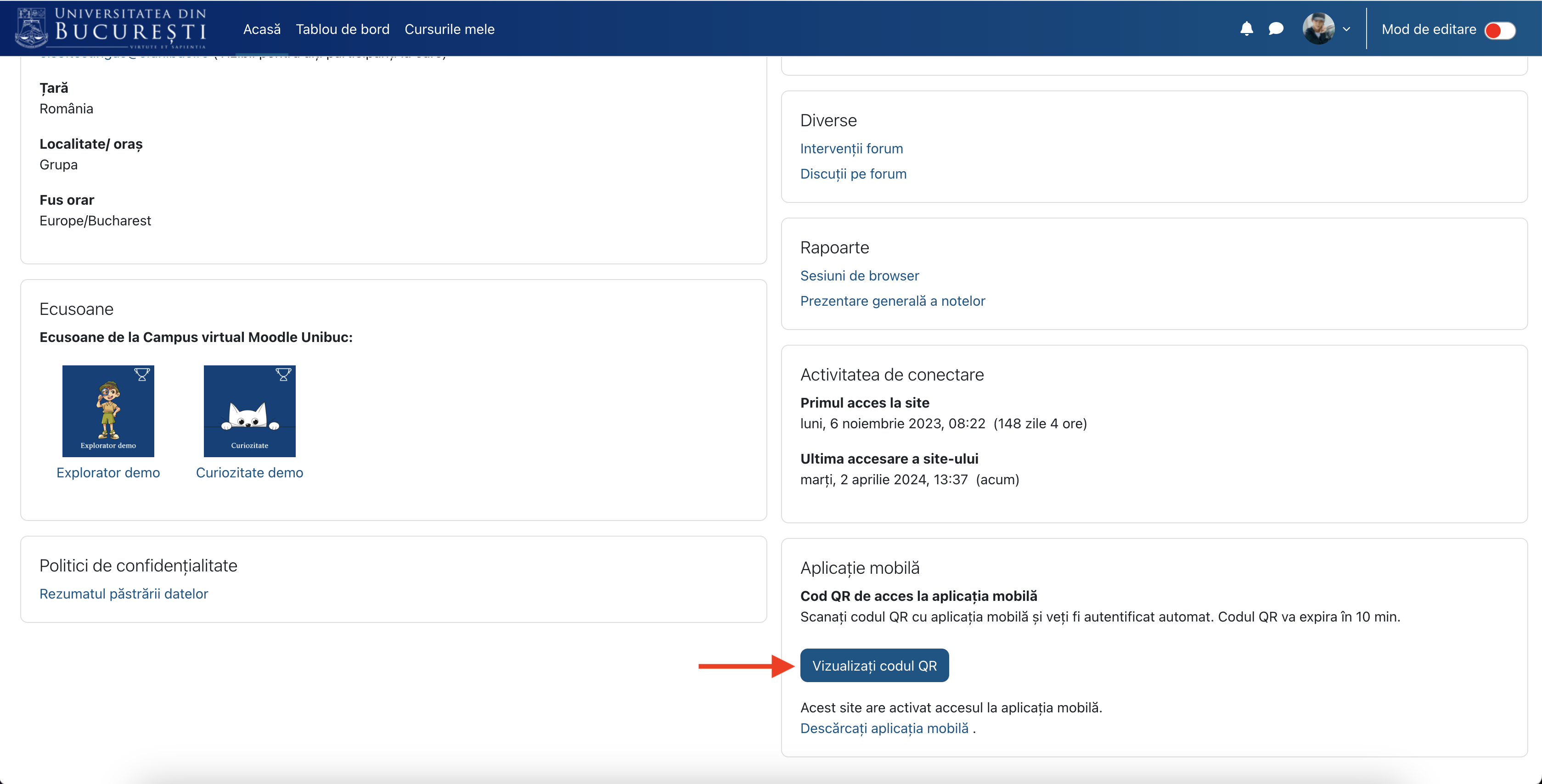Click the 'Localitate/ oraș' field label
The width and height of the screenshot is (1542, 784).
coord(91,144)
